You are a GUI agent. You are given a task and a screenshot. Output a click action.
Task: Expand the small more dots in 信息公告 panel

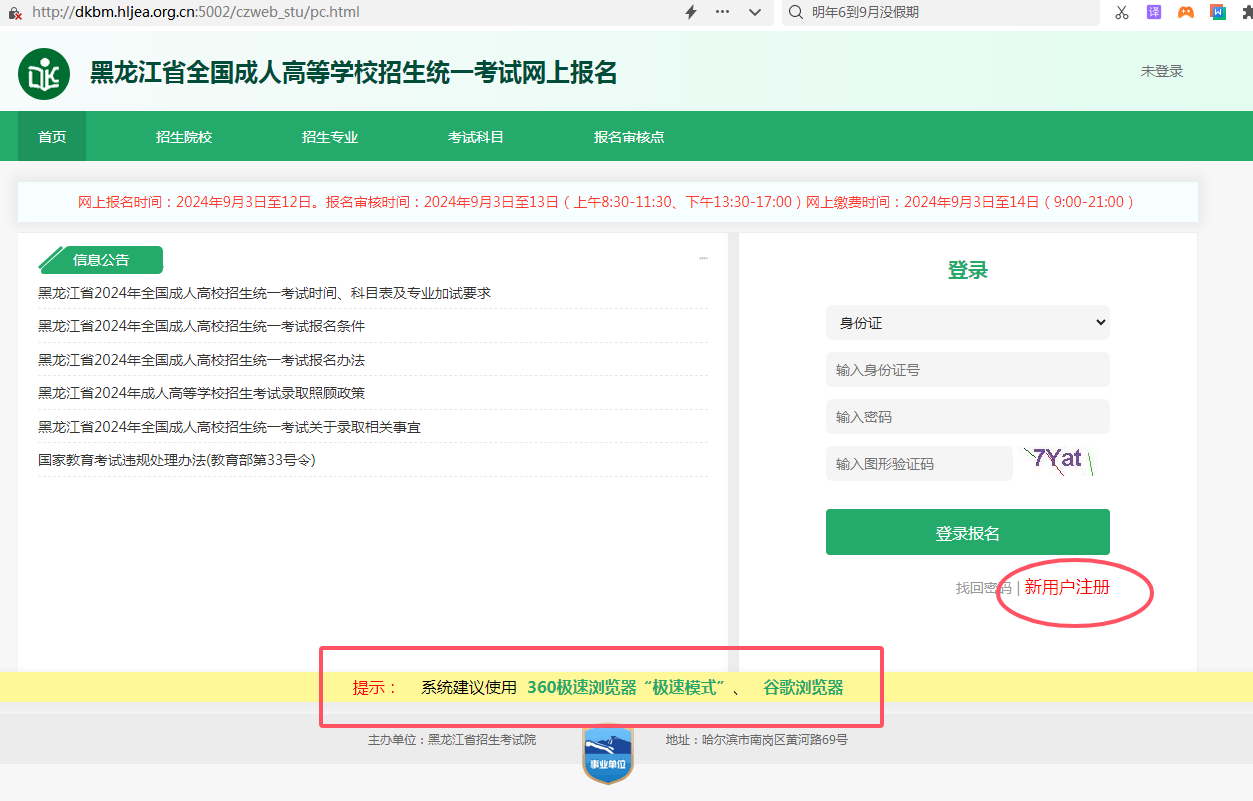tap(703, 258)
